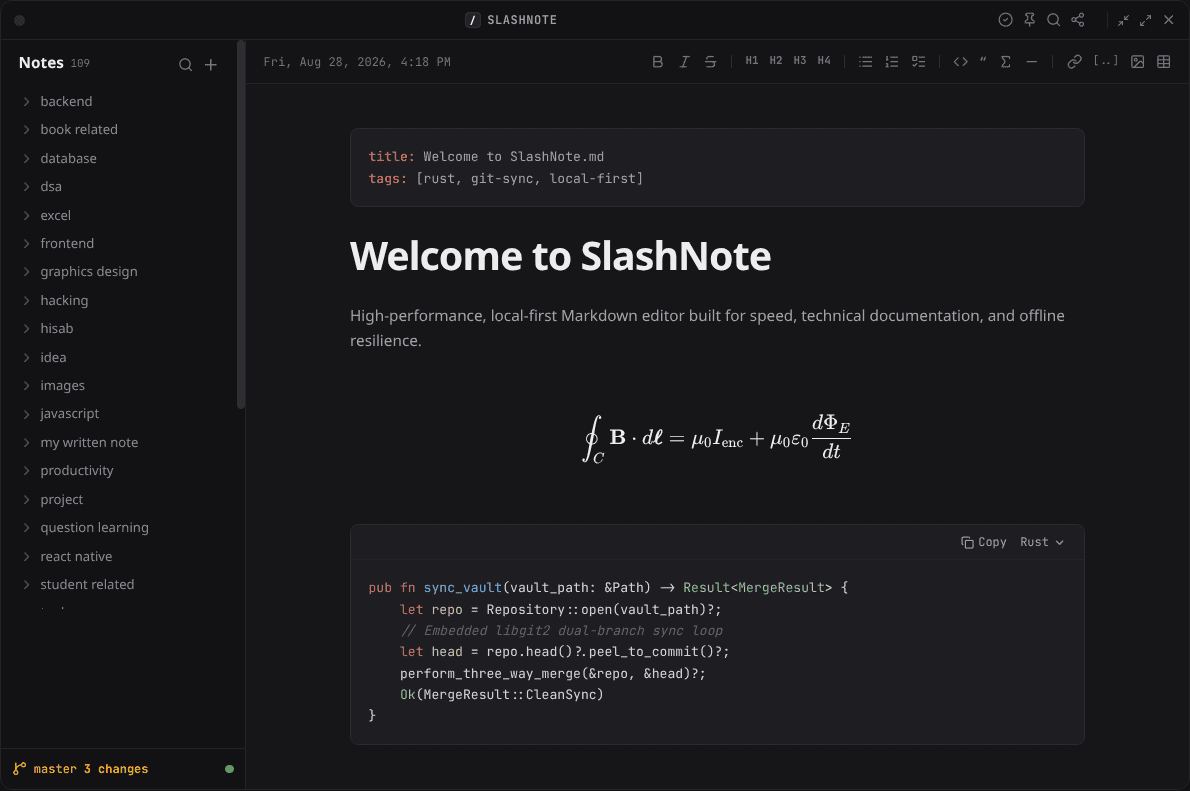This screenshot has width=1190, height=791.
Task: Insert an H2 heading
Action: point(776,61)
